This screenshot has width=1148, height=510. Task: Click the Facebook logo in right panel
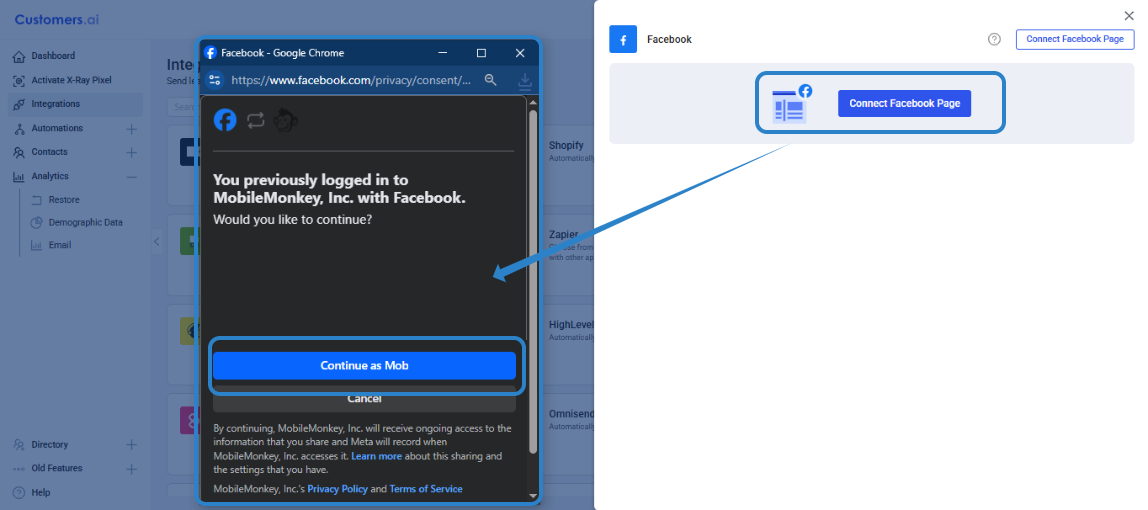pos(623,40)
